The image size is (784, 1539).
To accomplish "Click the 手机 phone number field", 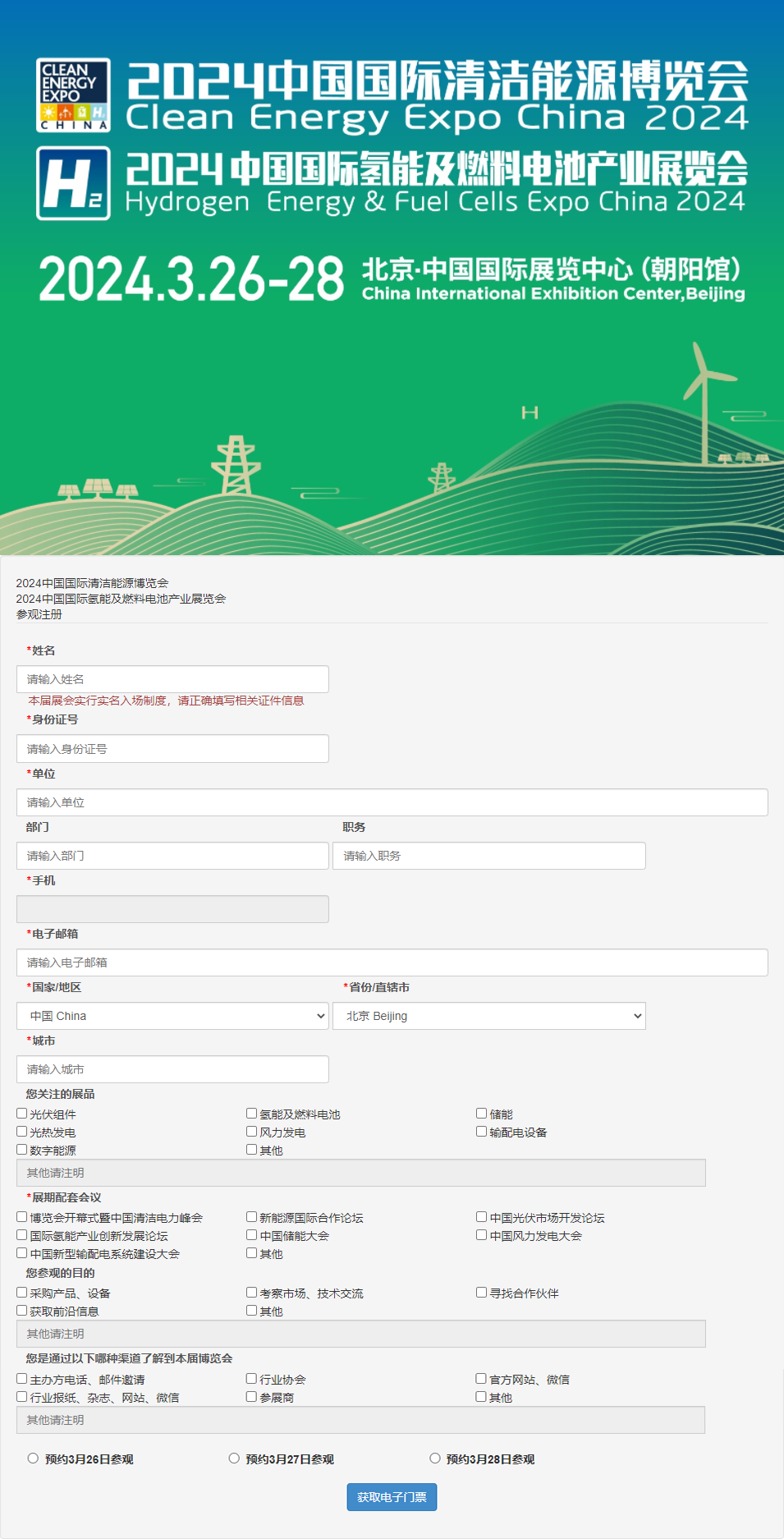I will point(172,909).
